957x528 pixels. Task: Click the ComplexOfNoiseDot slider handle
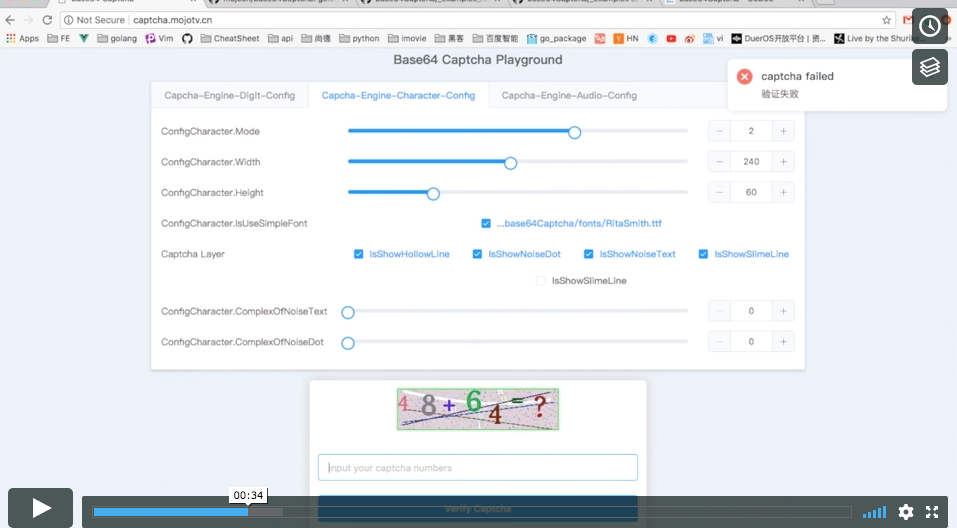pos(348,343)
